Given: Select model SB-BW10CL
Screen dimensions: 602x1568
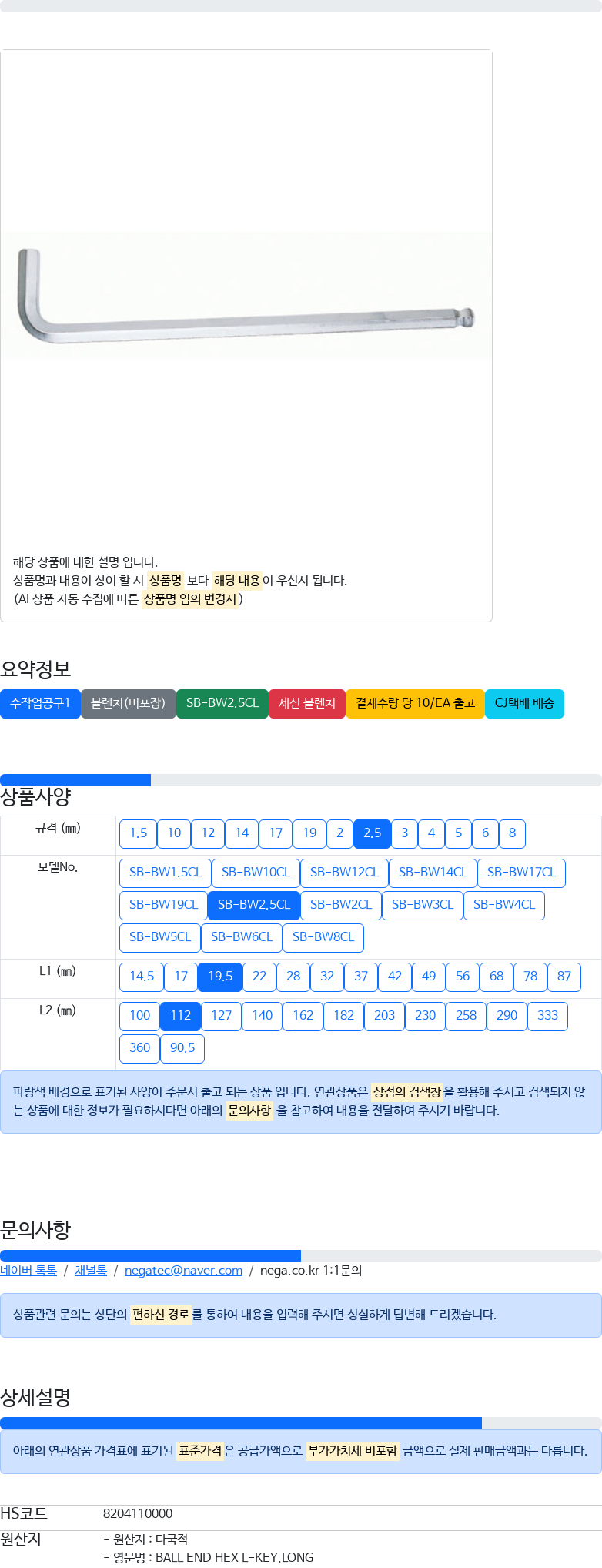Looking at the screenshot, I should [x=256, y=873].
